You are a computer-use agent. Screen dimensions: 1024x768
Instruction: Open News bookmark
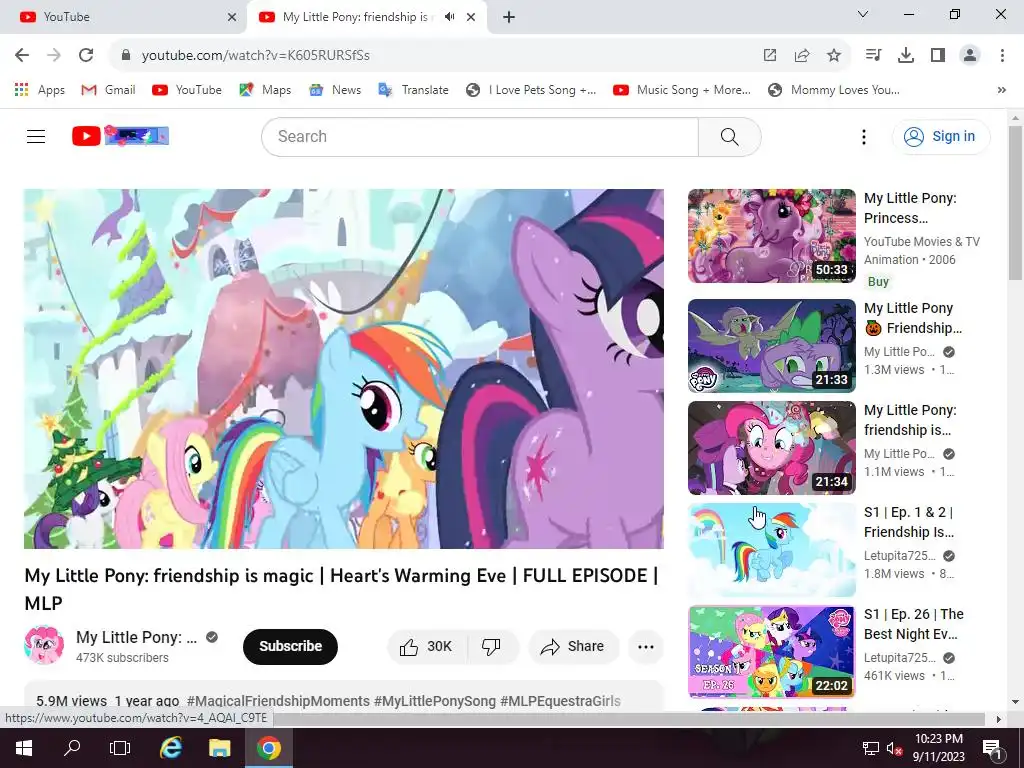(335, 90)
